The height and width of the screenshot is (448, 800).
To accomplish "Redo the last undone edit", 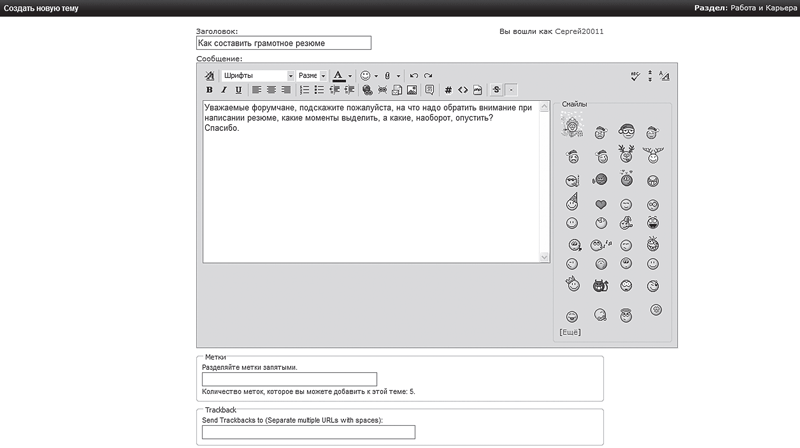I will 428,76.
